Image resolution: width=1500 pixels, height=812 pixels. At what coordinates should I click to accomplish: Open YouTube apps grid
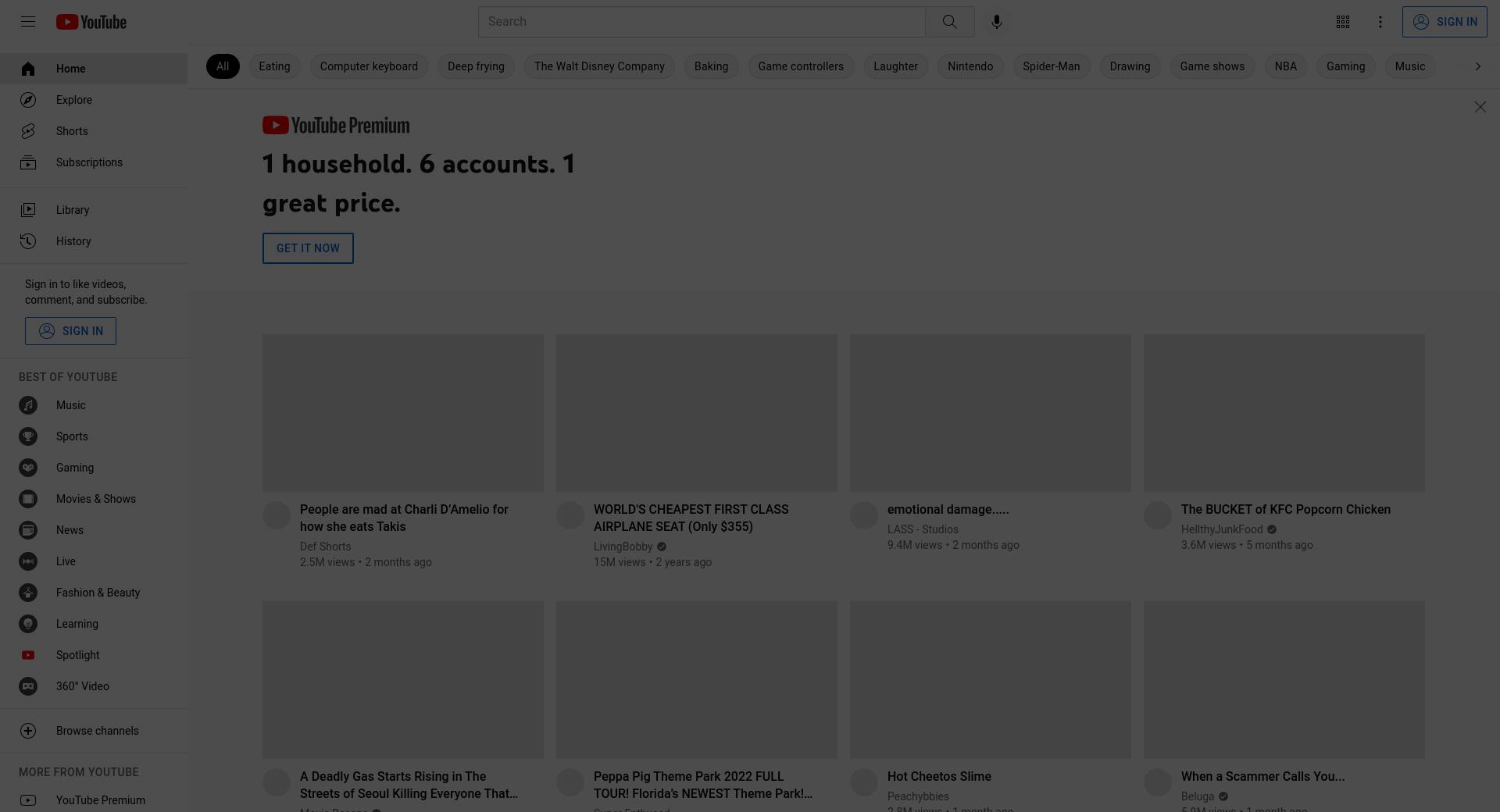click(1342, 22)
